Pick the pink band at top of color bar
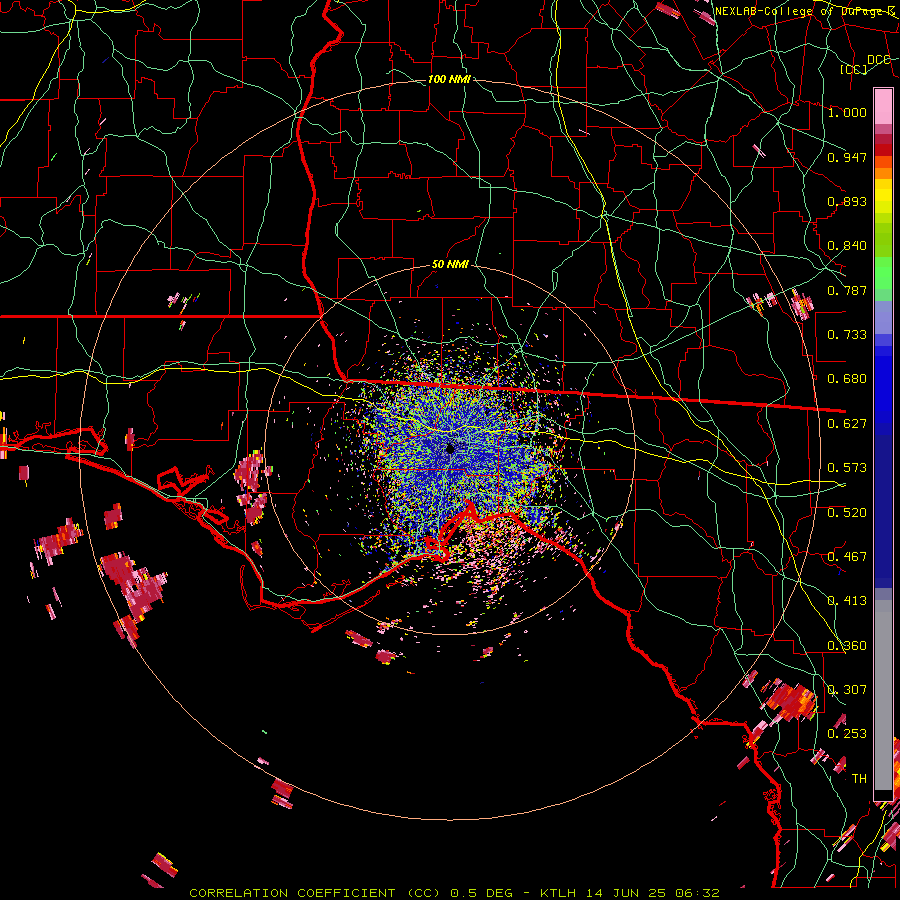 pos(883,107)
